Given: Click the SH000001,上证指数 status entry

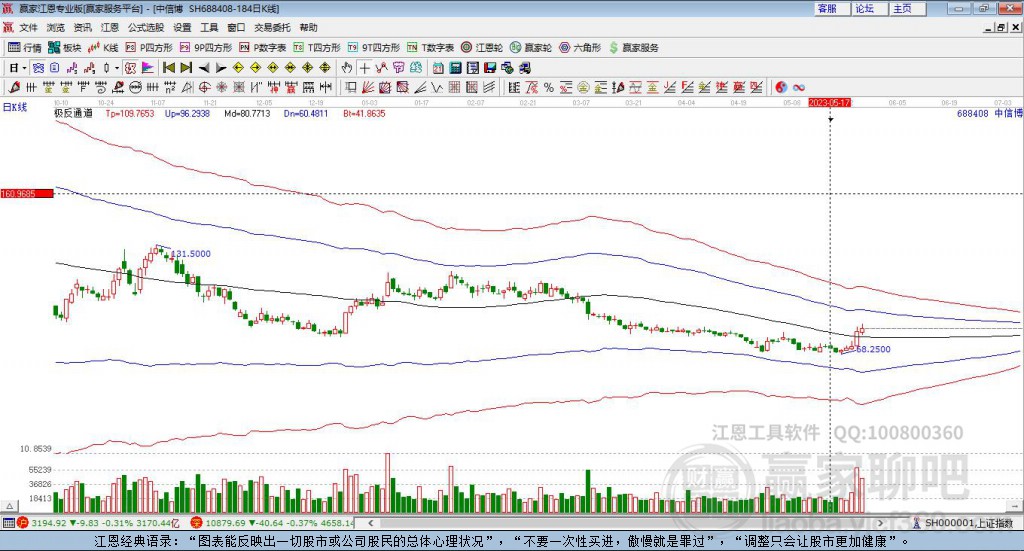Looking at the screenshot, I should pyautogui.click(x=964, y=523).
